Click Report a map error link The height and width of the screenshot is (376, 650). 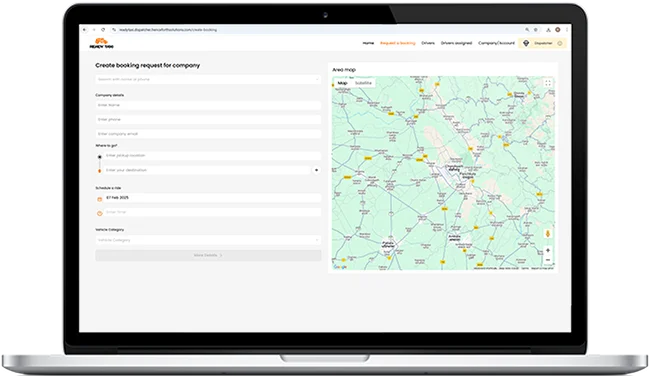542,268
